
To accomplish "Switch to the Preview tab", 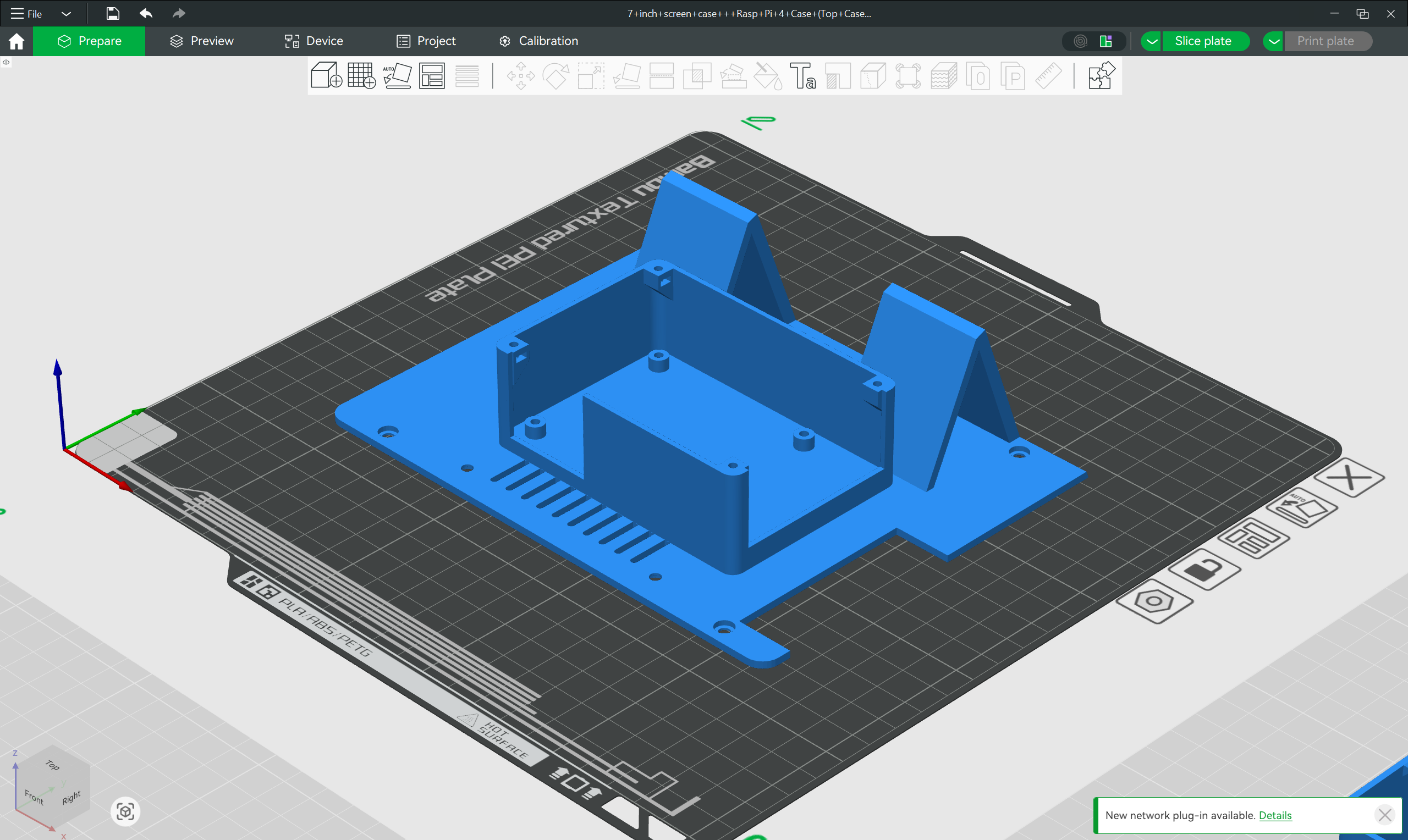I will click(x=201, y=41).
